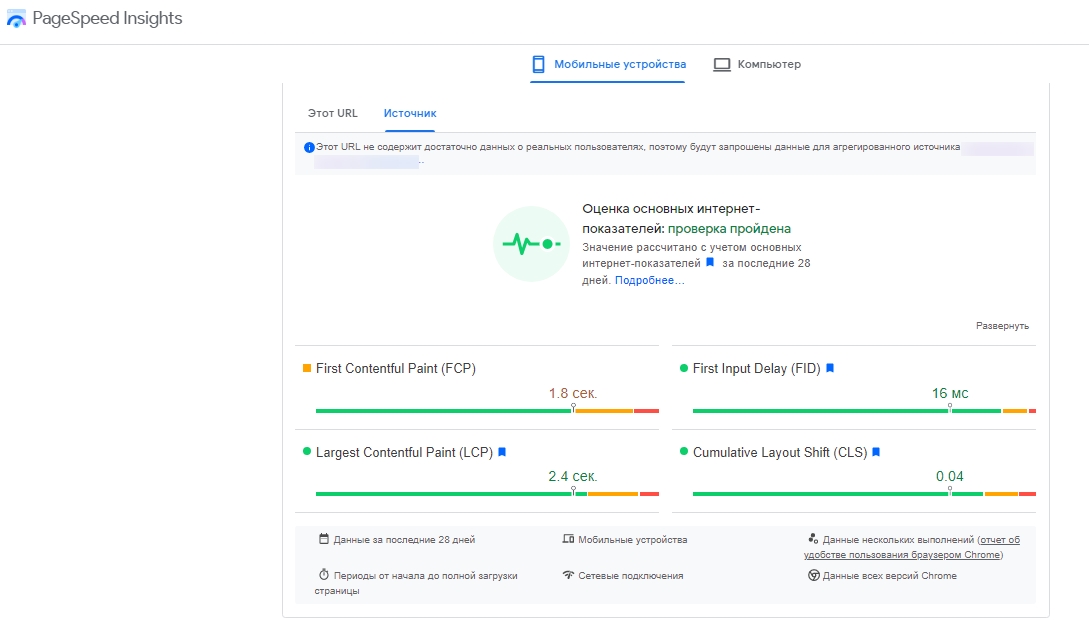Click the bookmark icon next to Largest Contentful Paint
Screen dimensions: 1089x620
502,453
